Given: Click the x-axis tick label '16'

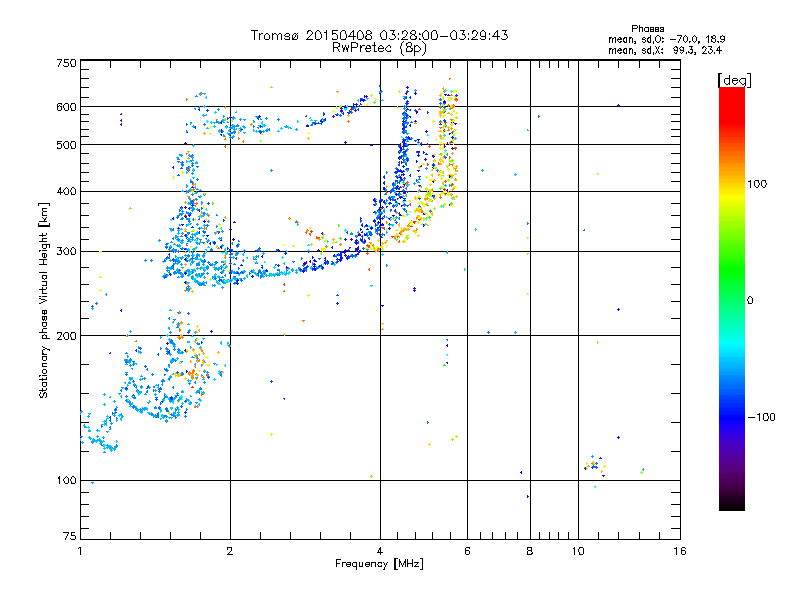Looking at the screenshot, I should tap(680, 551).
